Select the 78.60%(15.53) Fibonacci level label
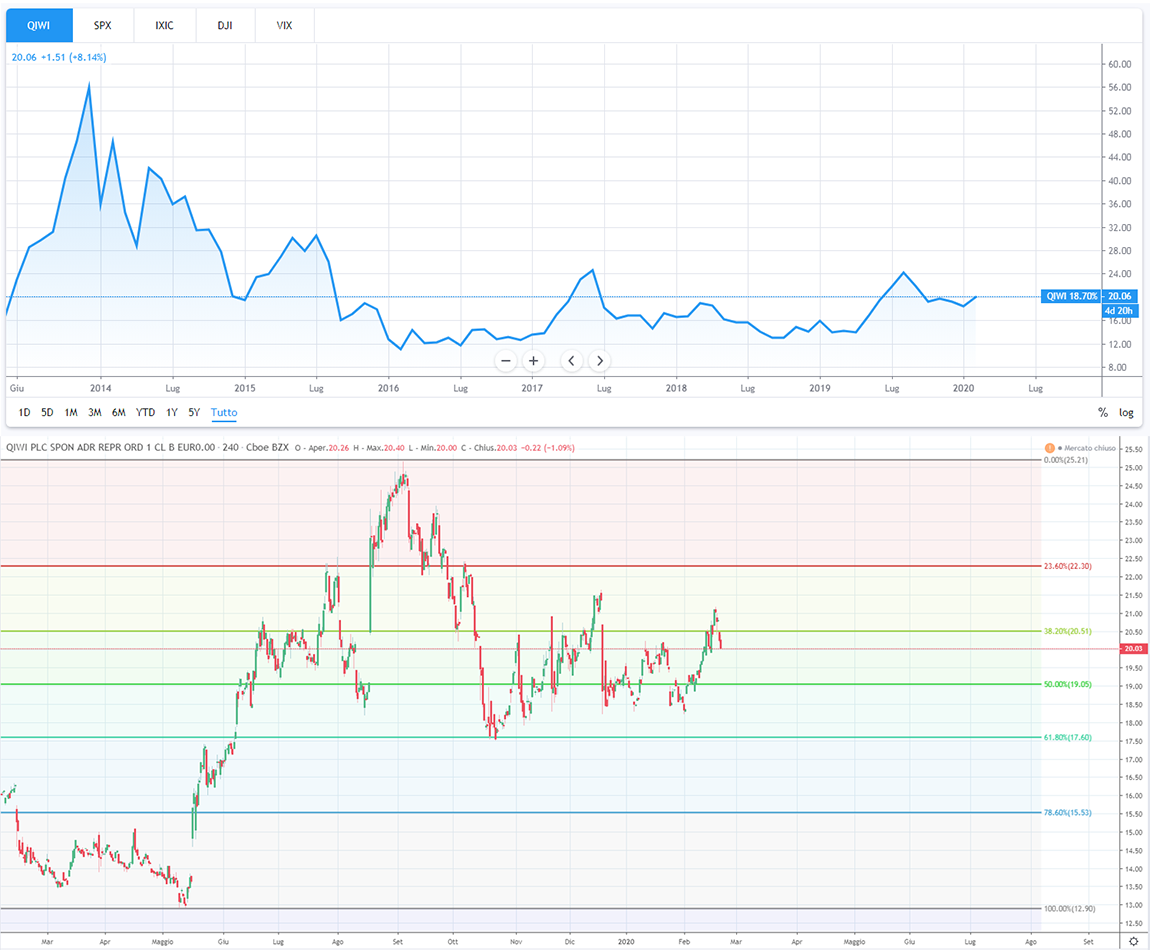This screenshot has height=950, width=1150. coord(1067,813)
